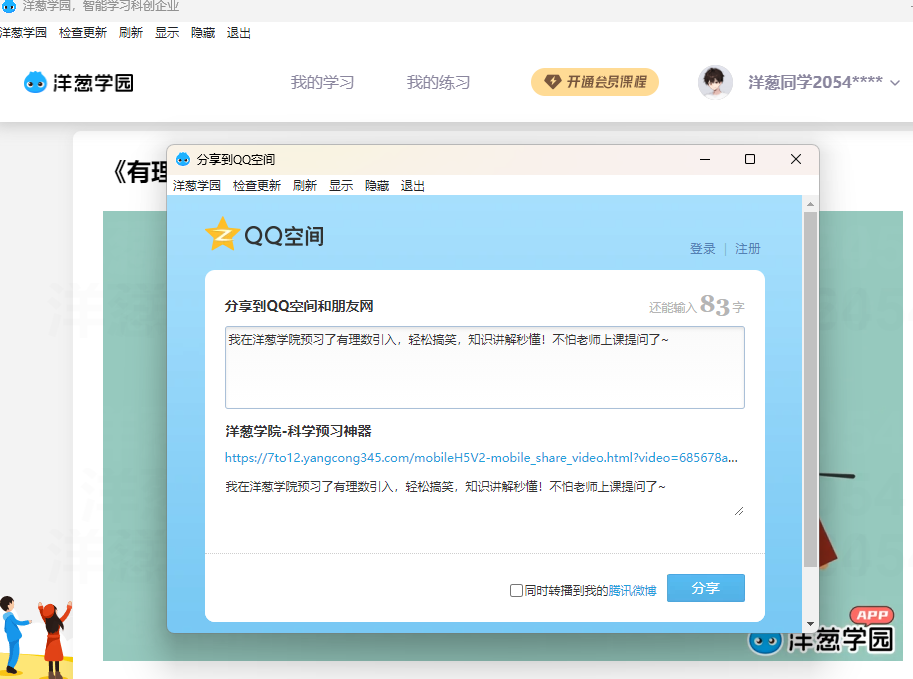Click 隐藏 in the share dialog menu
The height and width of the screenshot is (679, 913).
(x=377, y=186)
